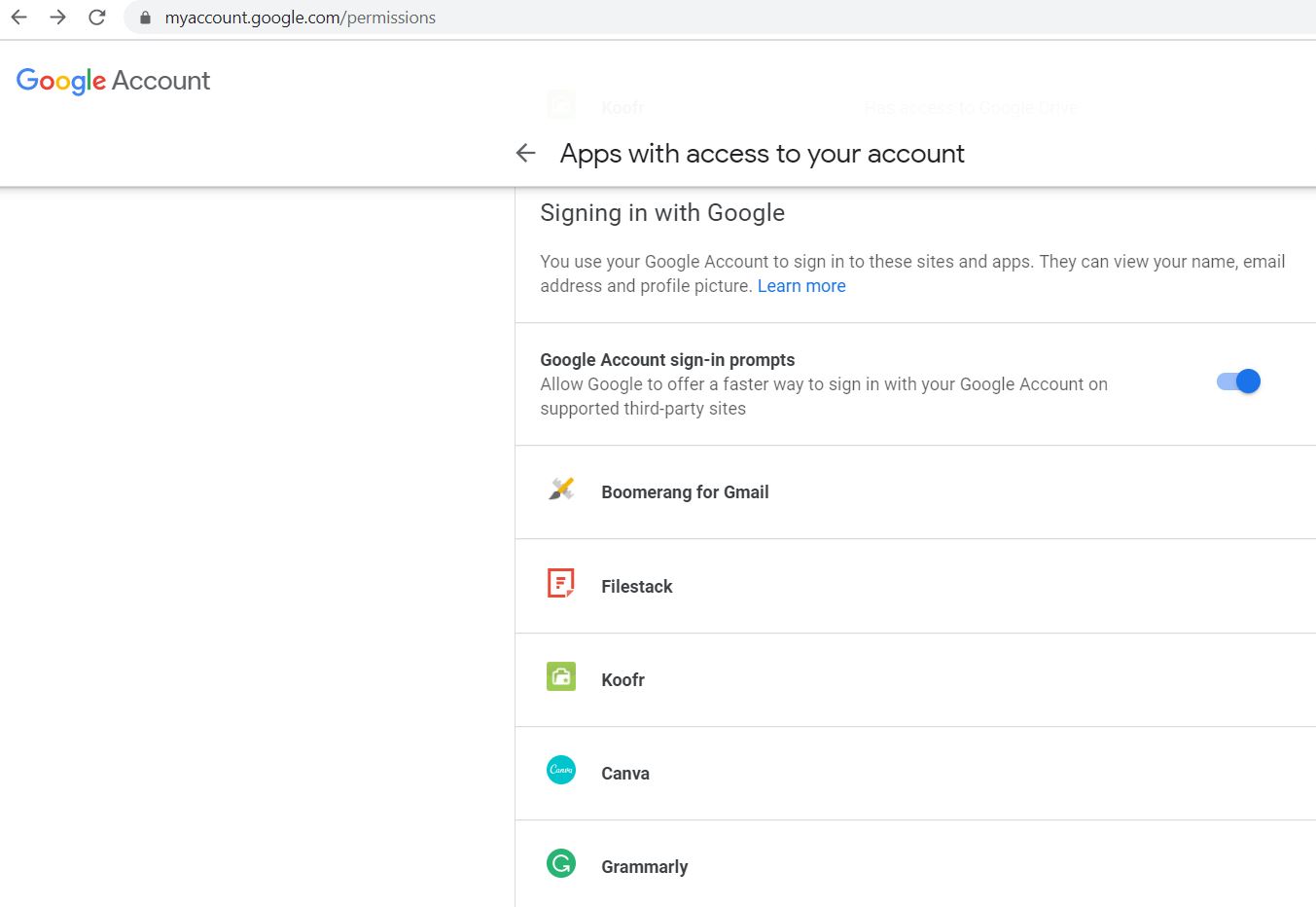1316x907 pixels.
Task: Go back using arrow beside Apps with access
Action: tap(526, 153)
